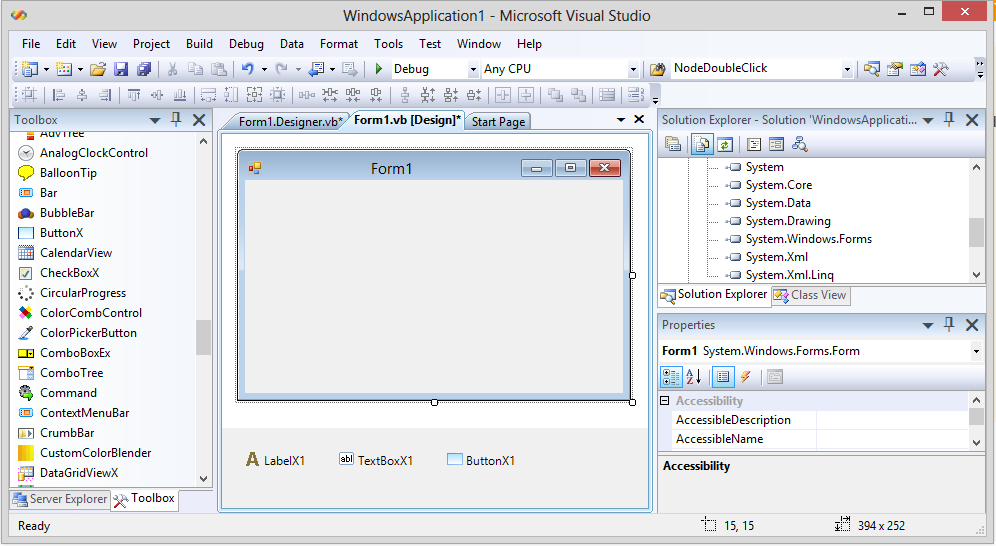Collapse the Accessibility category
Screen dimensions: 996x546
[x=665, y=401]
